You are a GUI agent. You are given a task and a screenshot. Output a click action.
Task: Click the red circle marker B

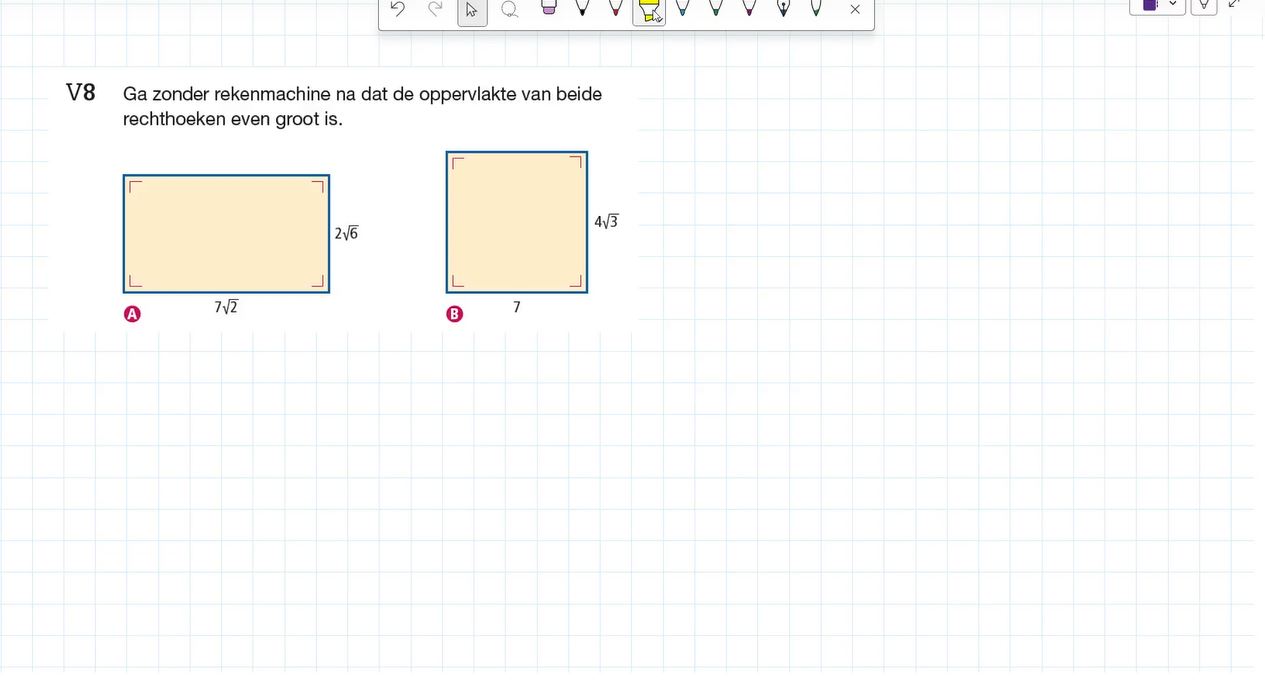tap(455, 314)
